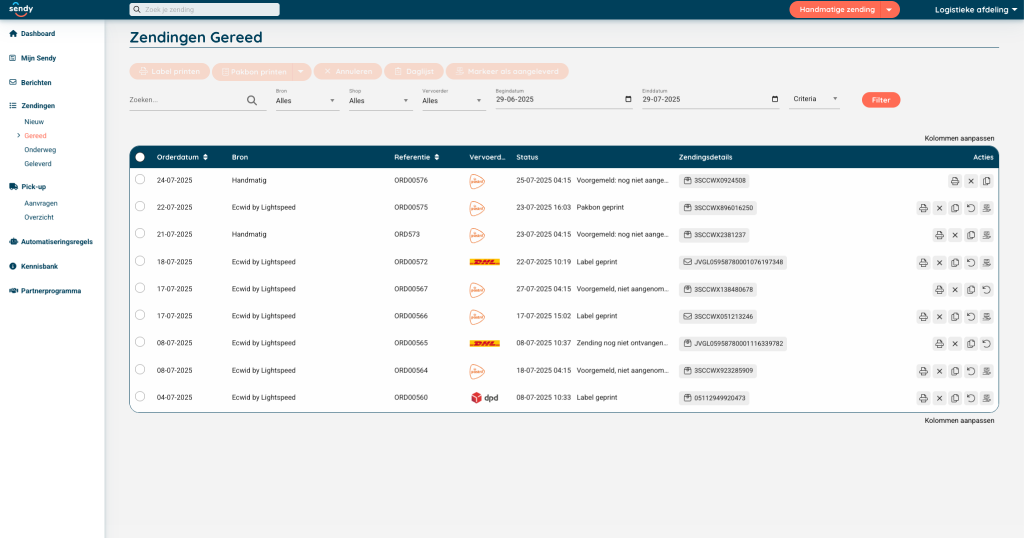This screenshot has width=1024, height=538.
Task: Select the row for ORD00572
Action: [140, 261]
